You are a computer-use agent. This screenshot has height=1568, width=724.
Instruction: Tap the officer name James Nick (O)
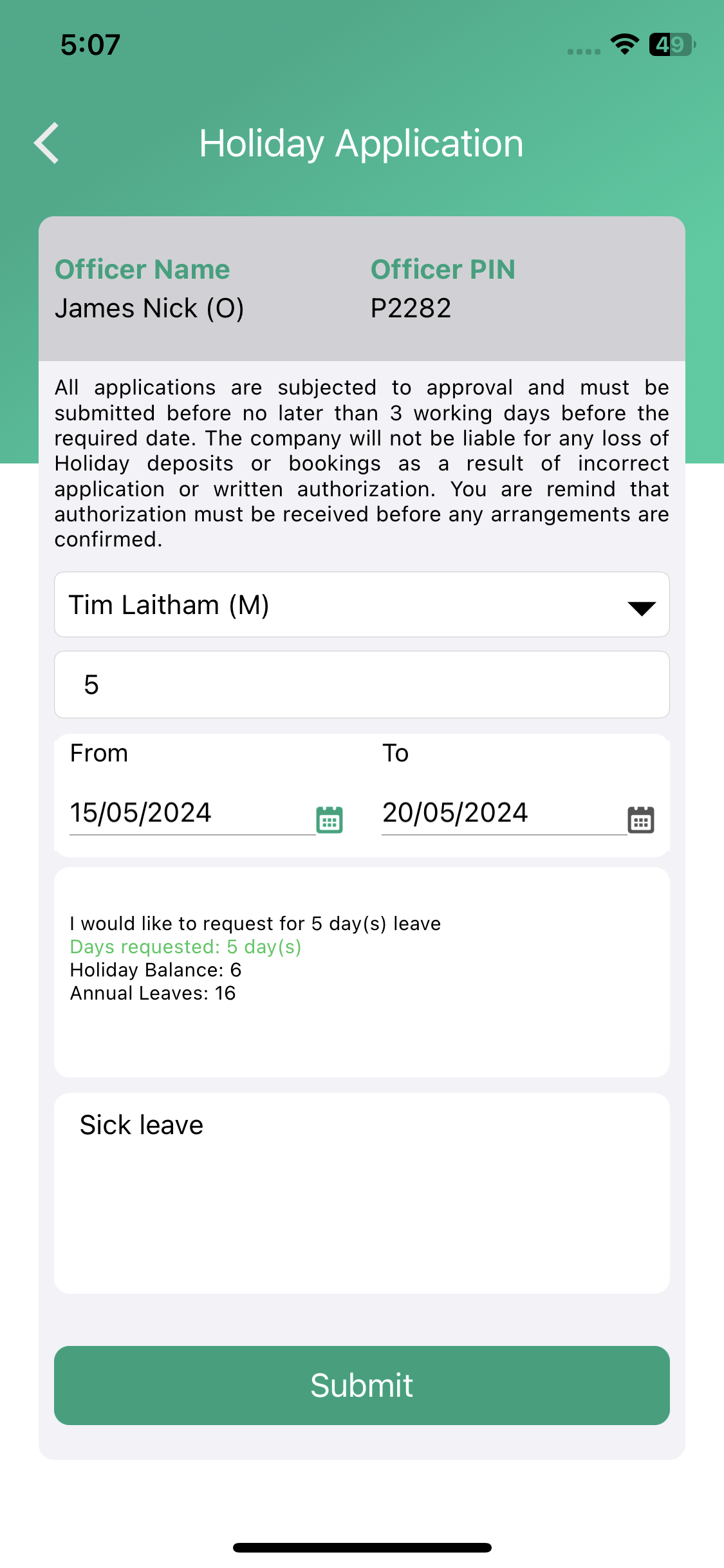click(149, 308)
